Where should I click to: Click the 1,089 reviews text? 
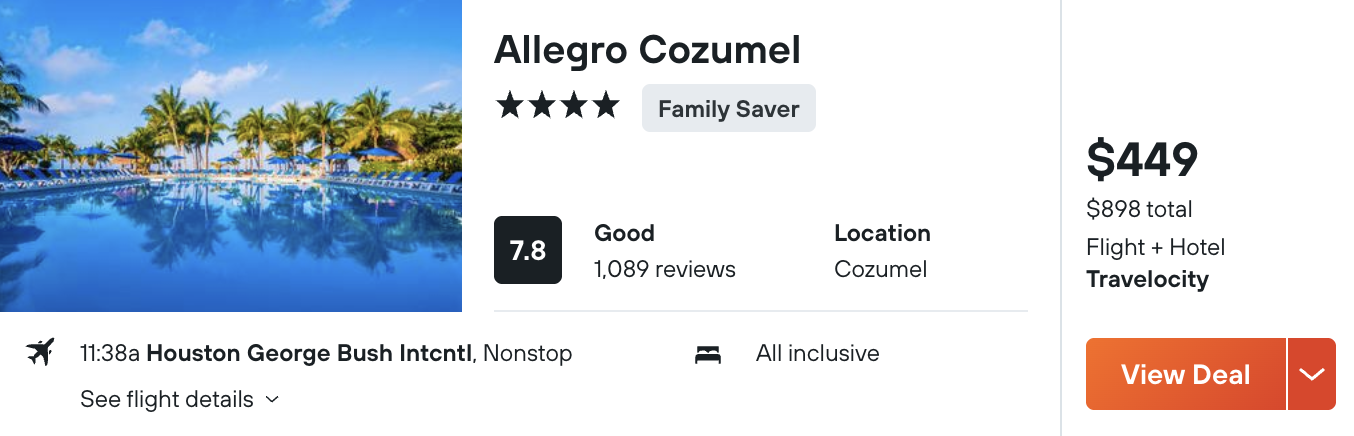[x=665, y=269]
